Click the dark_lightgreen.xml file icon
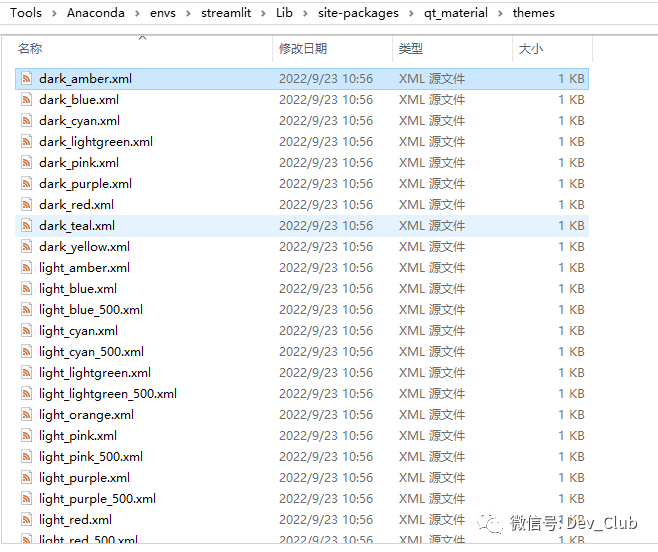 (26, 141)
